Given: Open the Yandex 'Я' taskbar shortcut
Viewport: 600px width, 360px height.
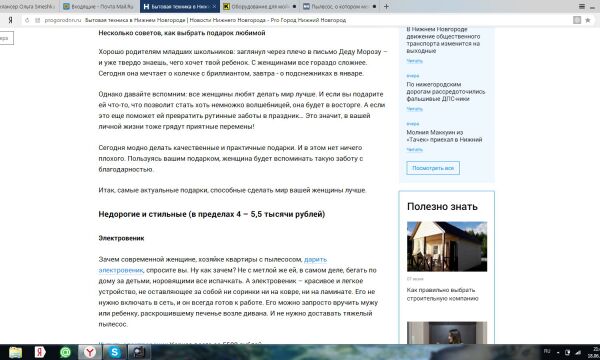Looking at the screenshot, I should tap(40, 352).
